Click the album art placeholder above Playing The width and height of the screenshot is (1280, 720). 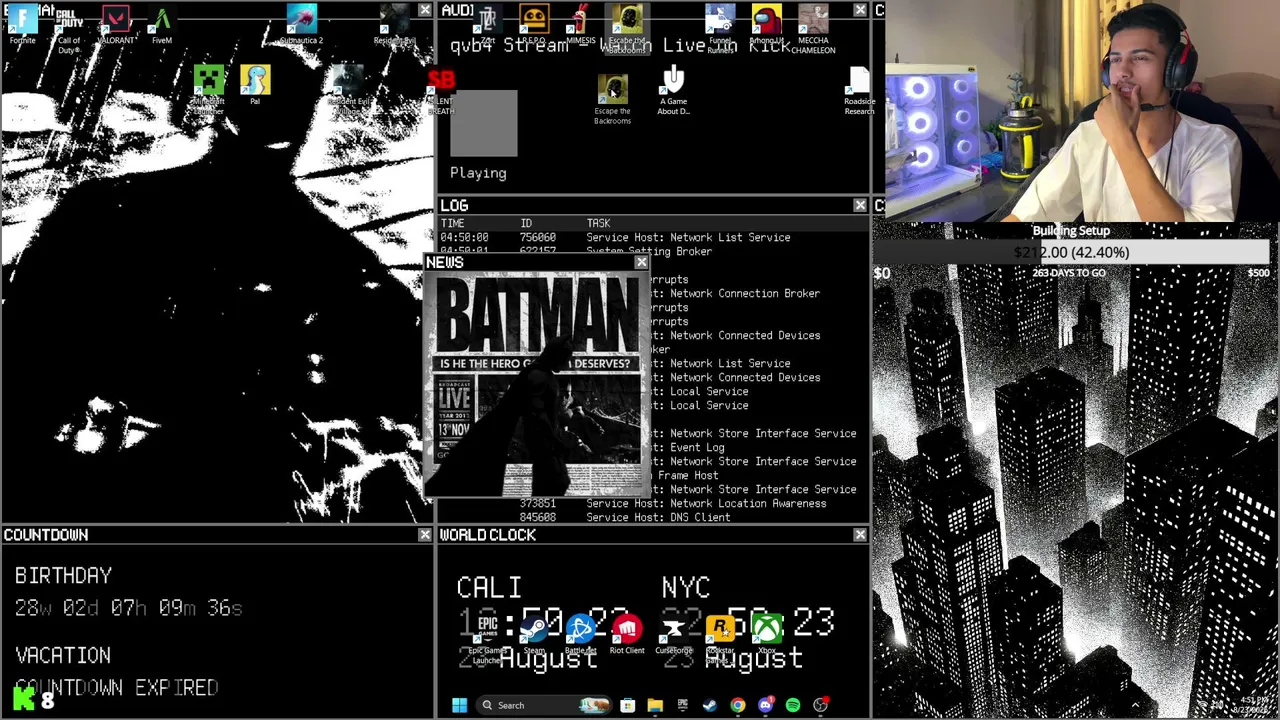484,123
